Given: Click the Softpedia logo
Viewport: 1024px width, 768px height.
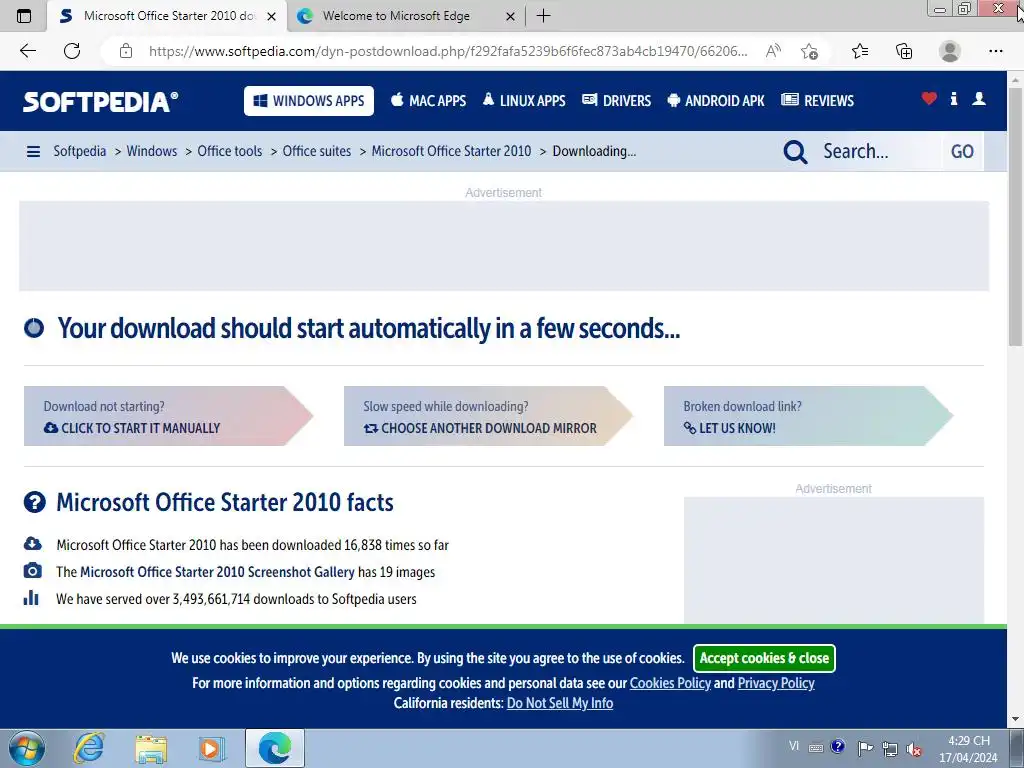Looking at the screenshot, I should coord(101,101).
